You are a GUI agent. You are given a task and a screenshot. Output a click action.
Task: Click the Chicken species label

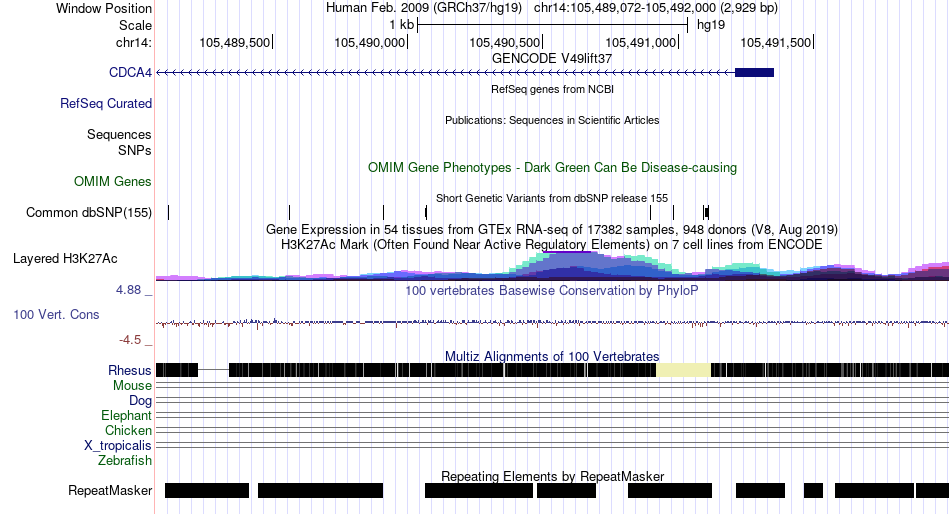[x=128, y=430]
